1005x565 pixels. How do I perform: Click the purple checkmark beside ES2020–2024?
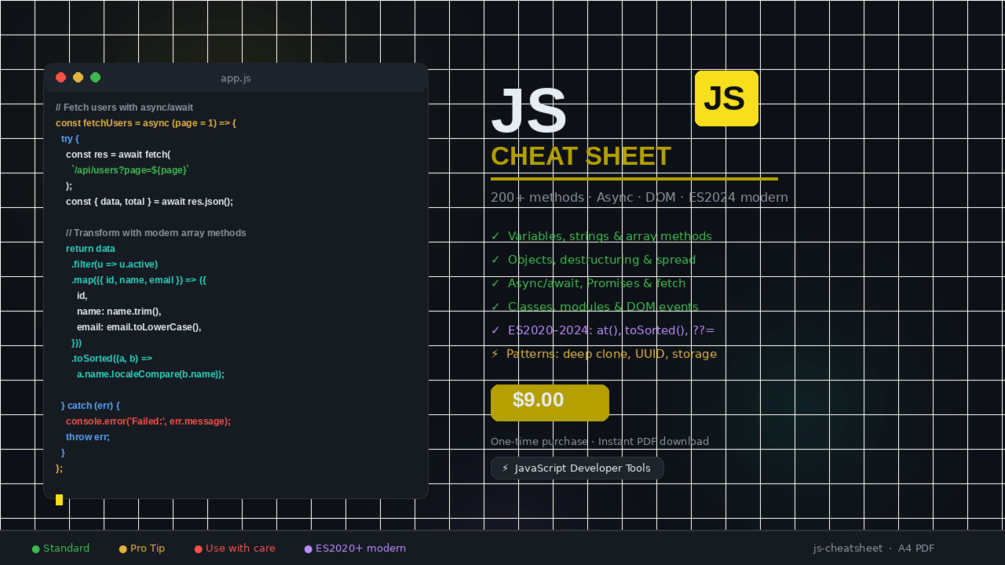pyautogui.click(x=495, y=331)
